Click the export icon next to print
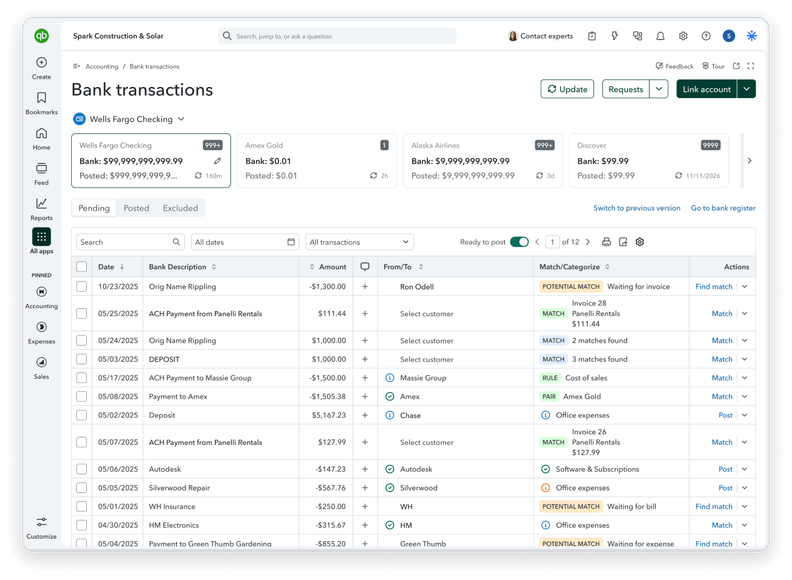Screen dimensions: 792x580 click(623, 242)
